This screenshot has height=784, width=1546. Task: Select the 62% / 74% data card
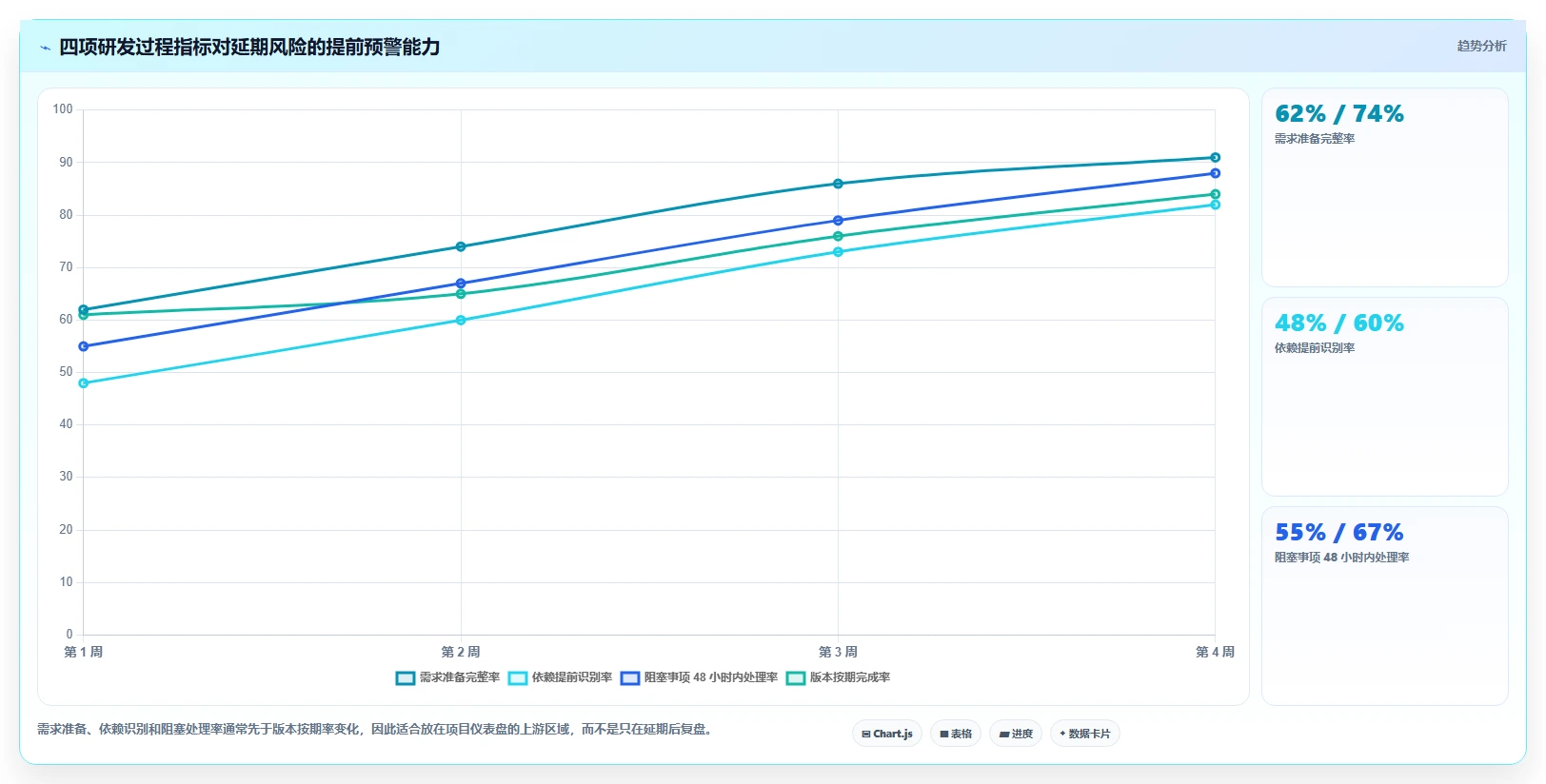[x=1385, y=187]
